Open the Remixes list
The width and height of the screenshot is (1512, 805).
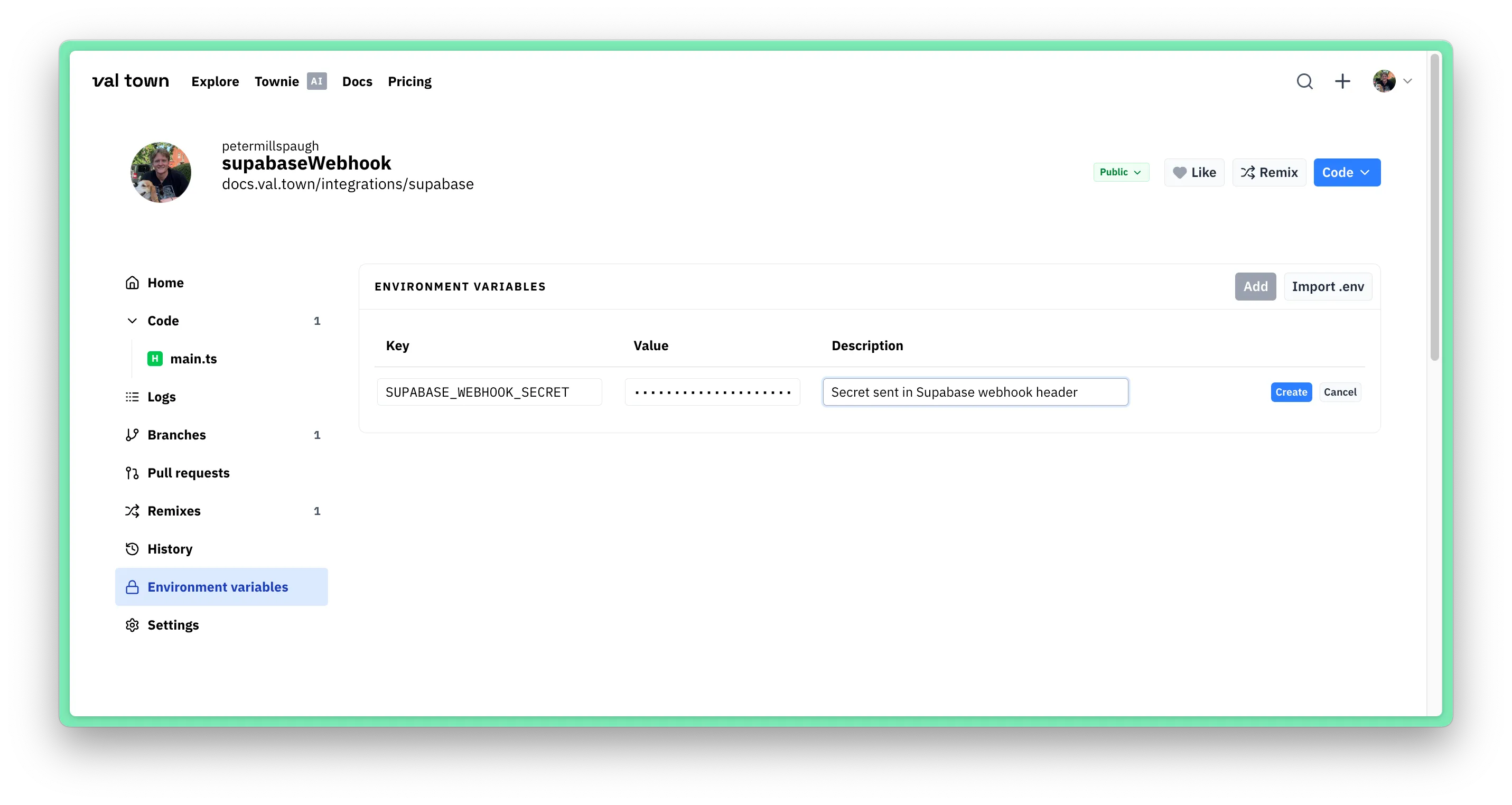(173, 510)
